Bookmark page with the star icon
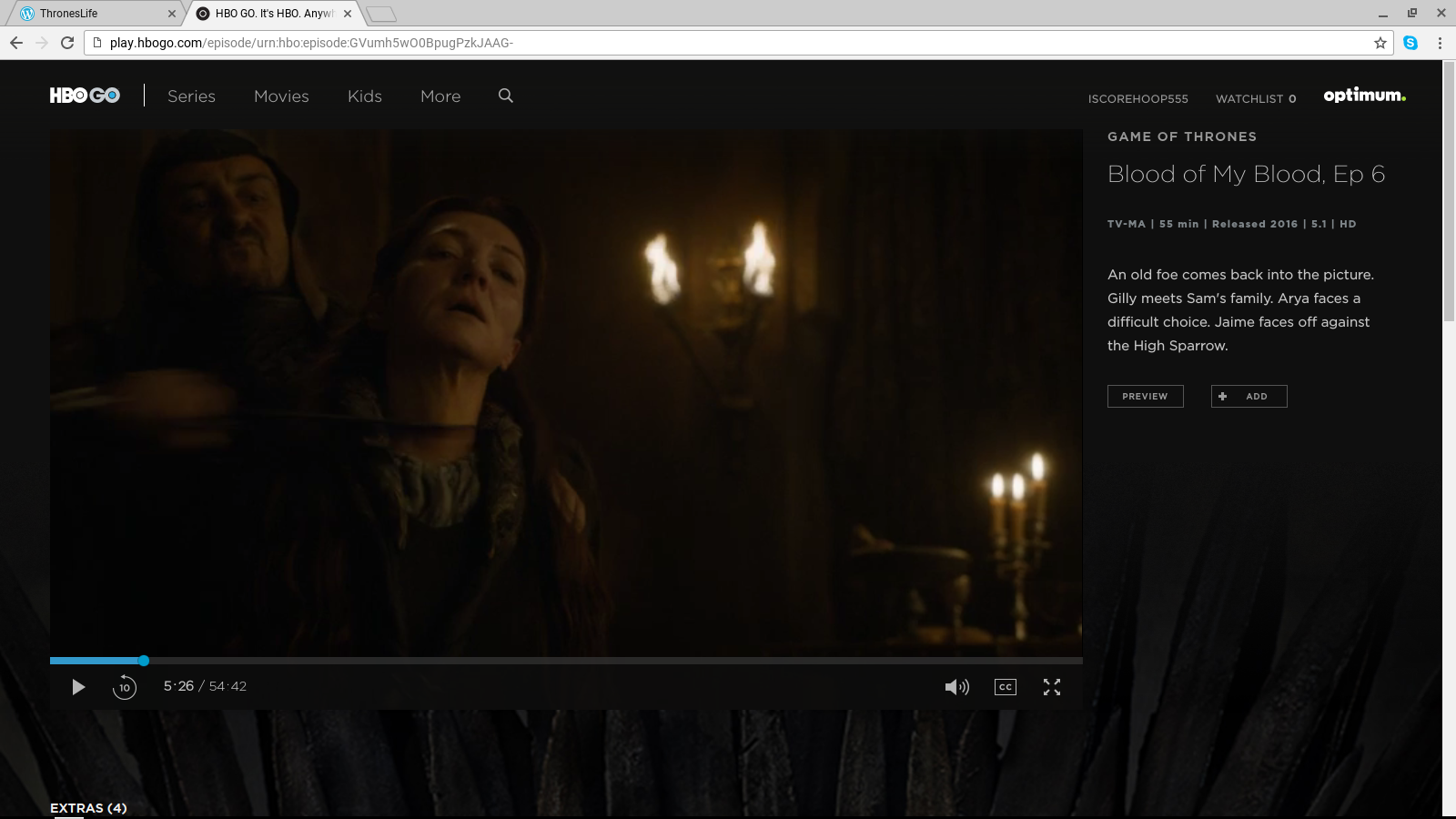 coord(1380,43)
